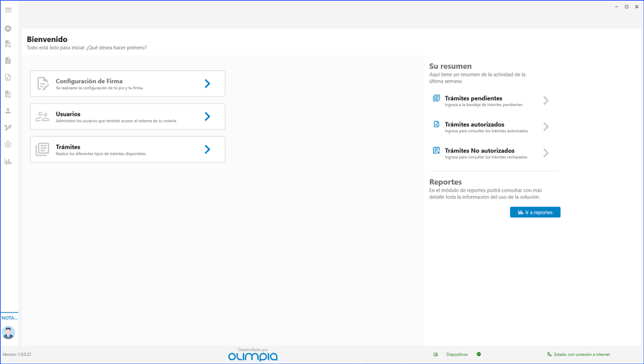
Task: Click the round plus icon in sidebar
Action: tap(8, 28)
